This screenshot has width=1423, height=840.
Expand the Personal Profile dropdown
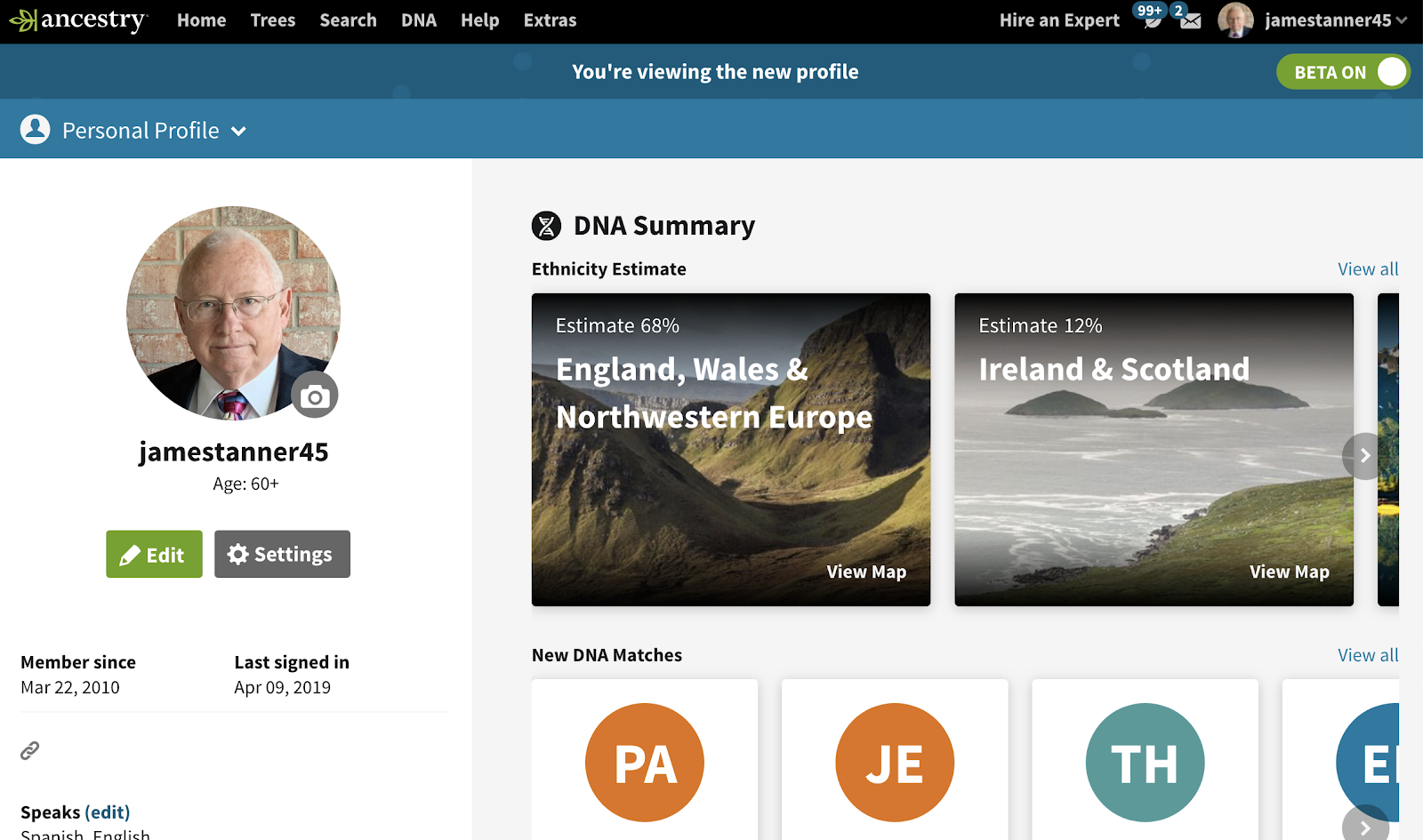coord(238,131)
